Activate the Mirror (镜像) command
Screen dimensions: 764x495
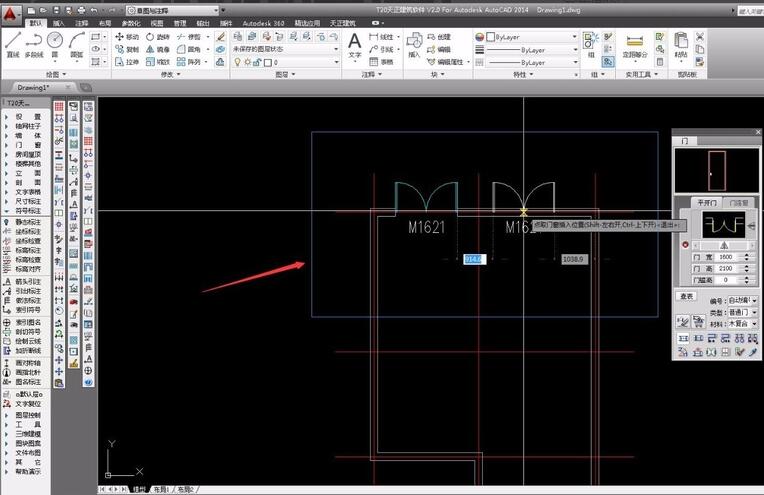pos(157,49)
